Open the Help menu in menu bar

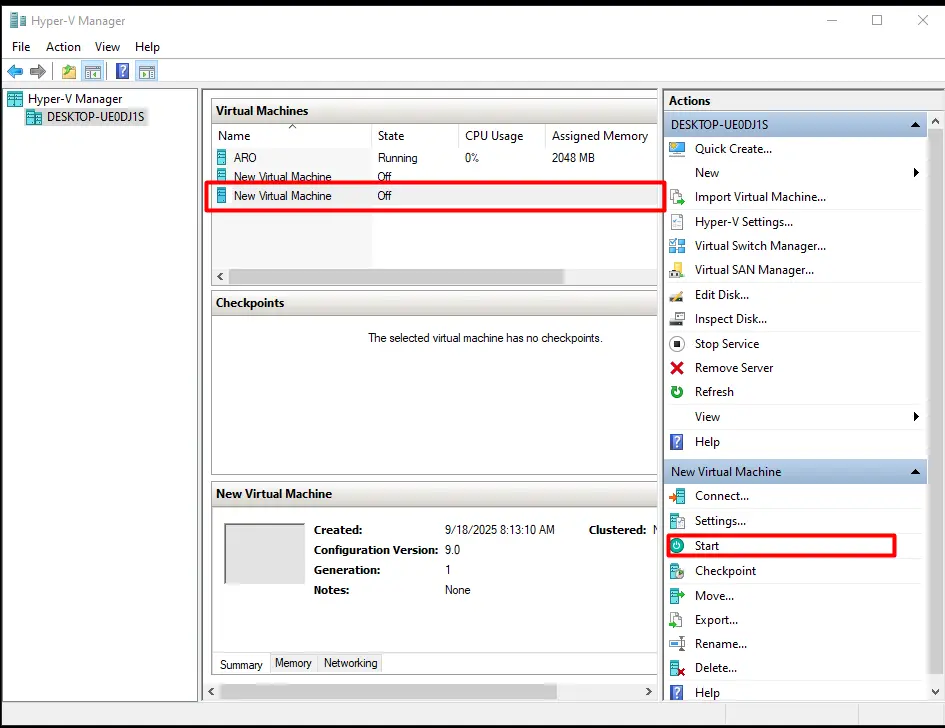click(x=147, y=46)
